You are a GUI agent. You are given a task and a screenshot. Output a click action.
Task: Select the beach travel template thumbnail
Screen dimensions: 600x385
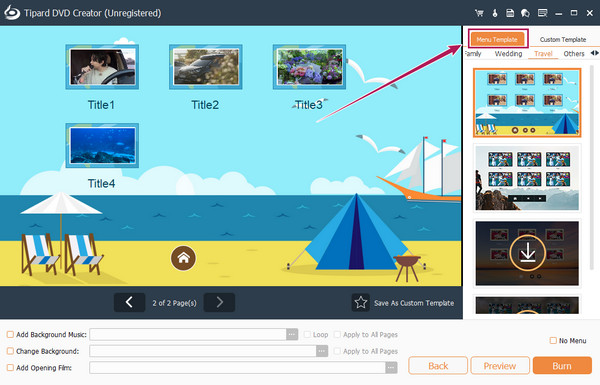click(x=527, y=103)
